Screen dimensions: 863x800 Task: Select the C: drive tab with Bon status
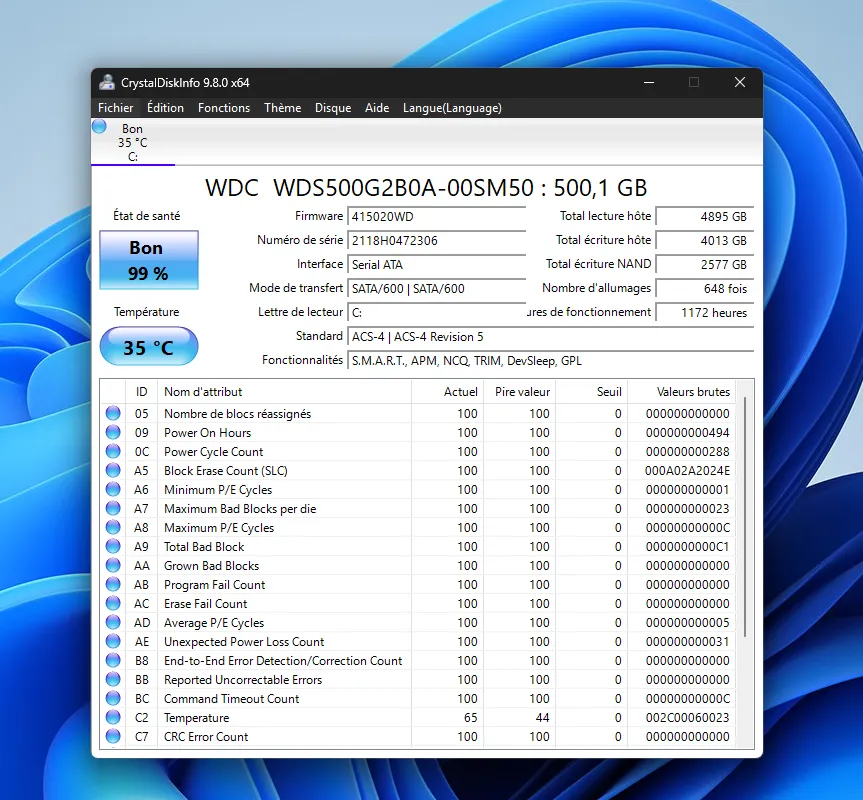[x=133, y=143]
